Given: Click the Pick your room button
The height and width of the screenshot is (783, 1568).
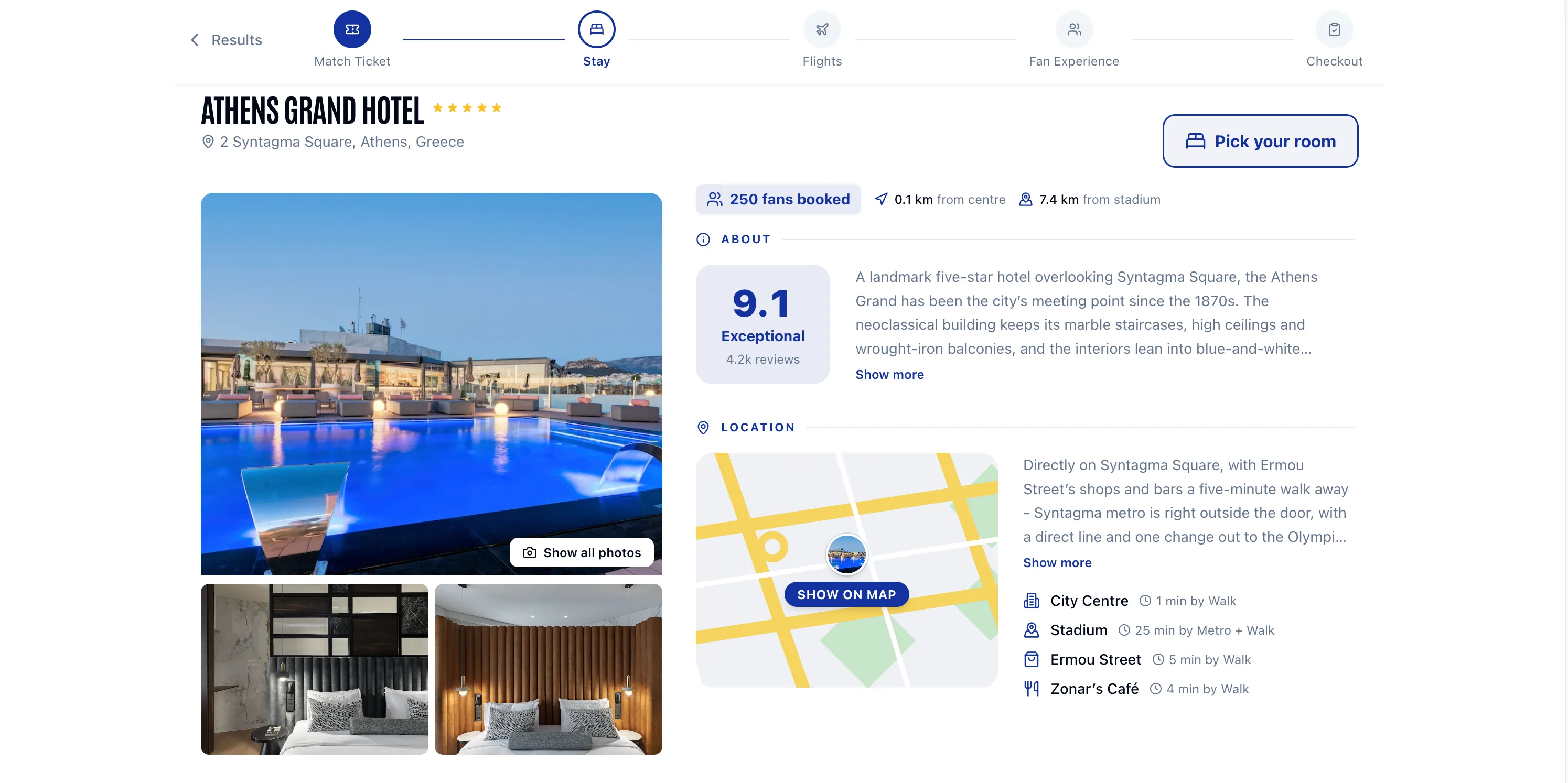Looking at the screenshot, I should 1260,141.
